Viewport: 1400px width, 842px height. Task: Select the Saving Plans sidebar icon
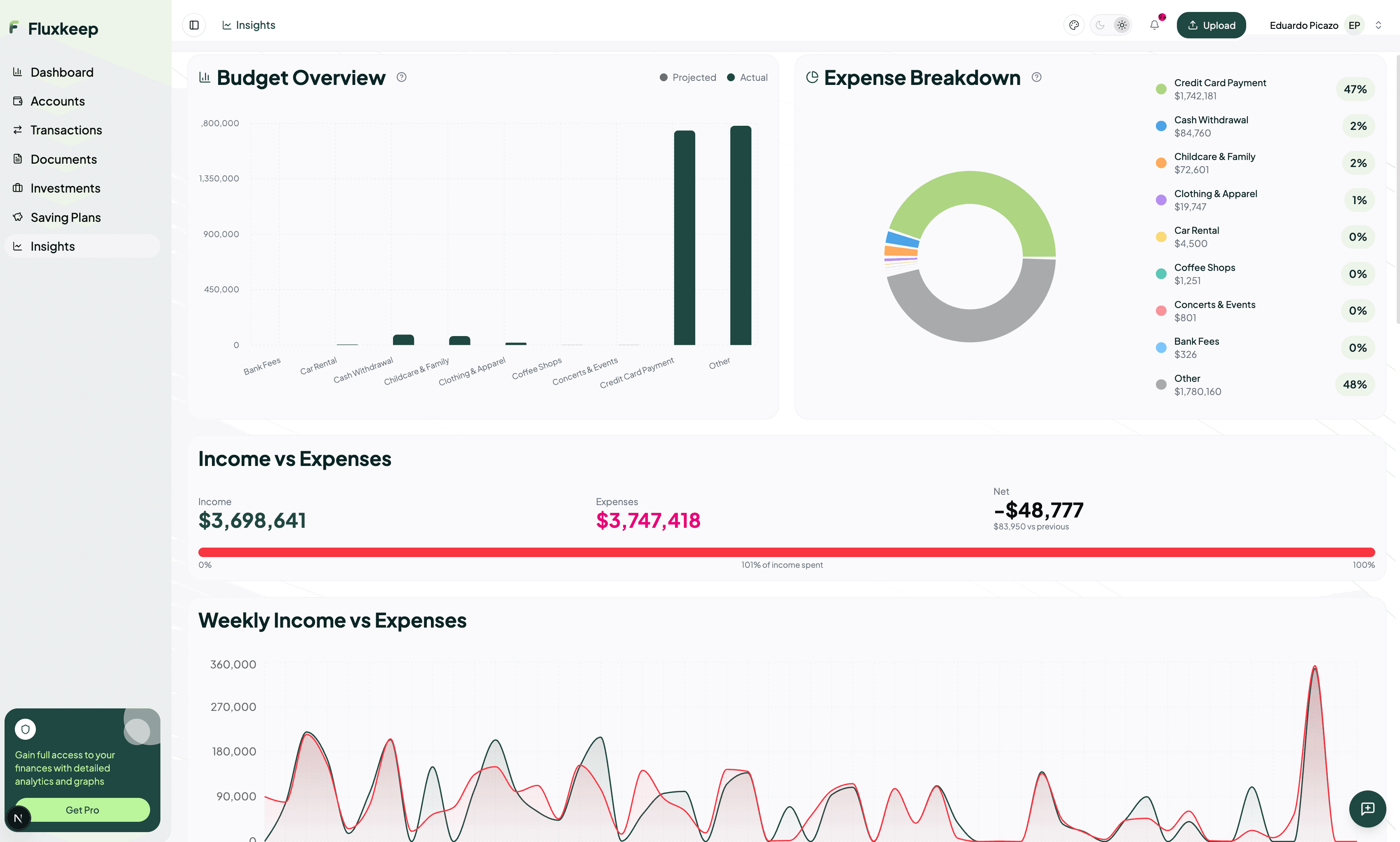pyautogui.click(x=18, y=217)
